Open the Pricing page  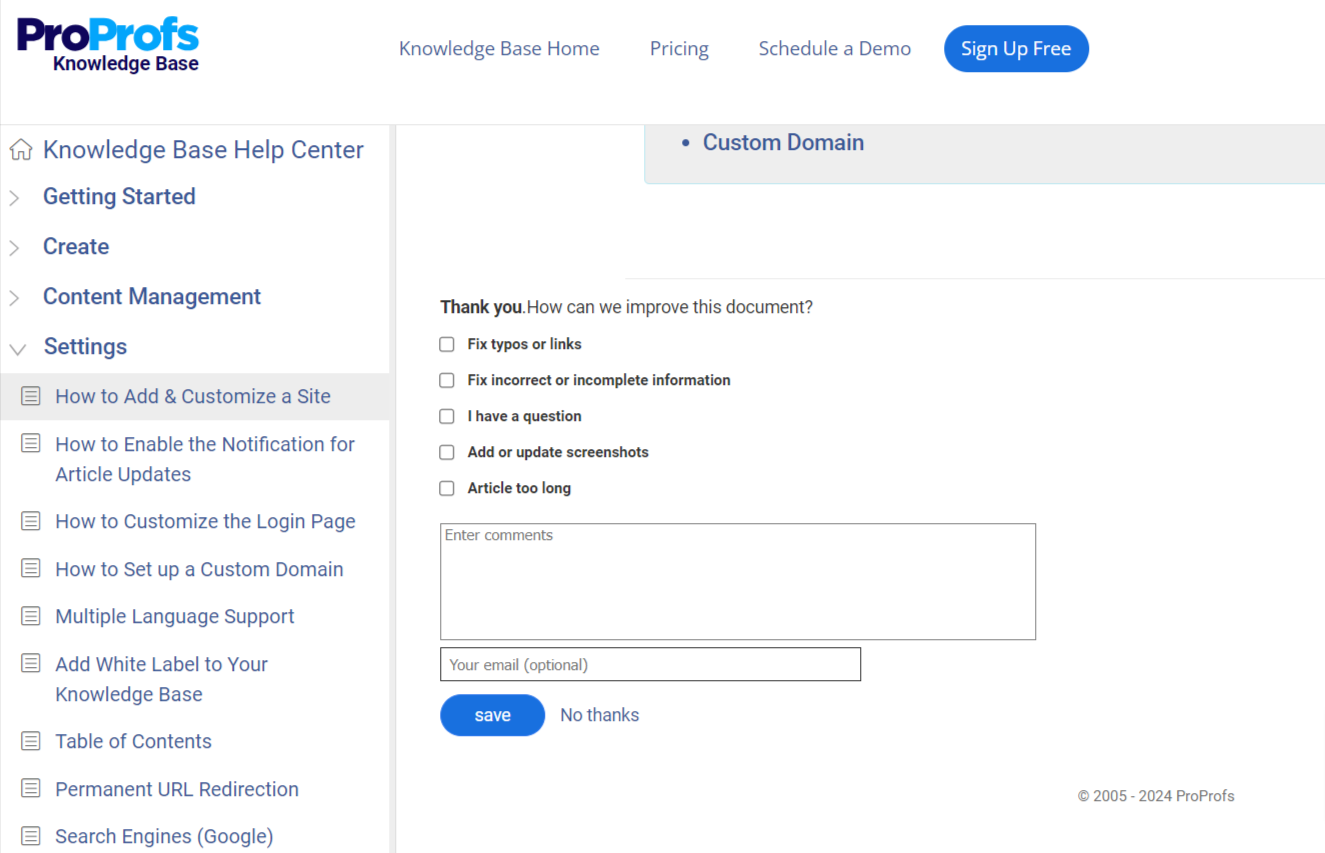click(x=679, y=48)
